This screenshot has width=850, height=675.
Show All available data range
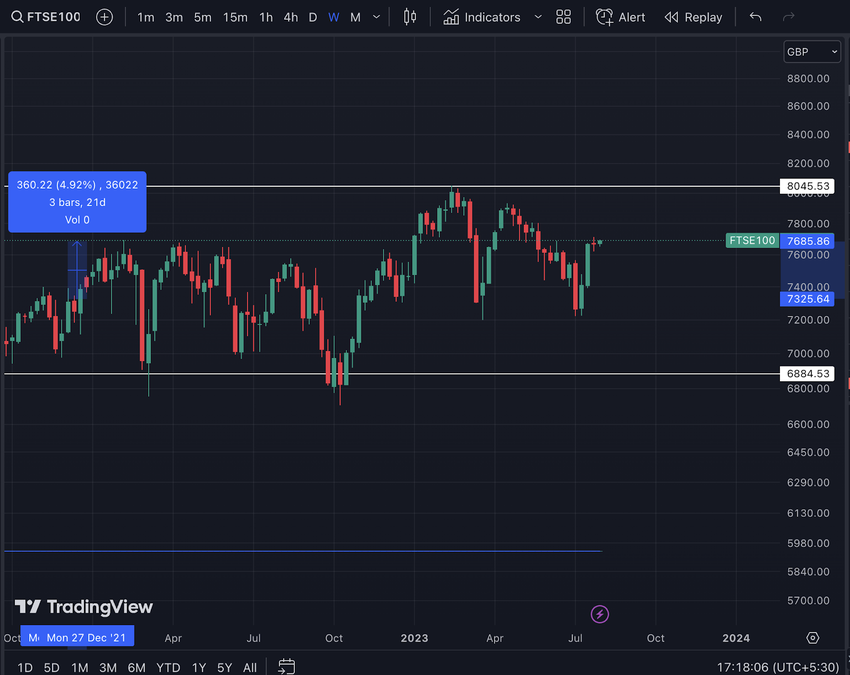tap(250, 667)
